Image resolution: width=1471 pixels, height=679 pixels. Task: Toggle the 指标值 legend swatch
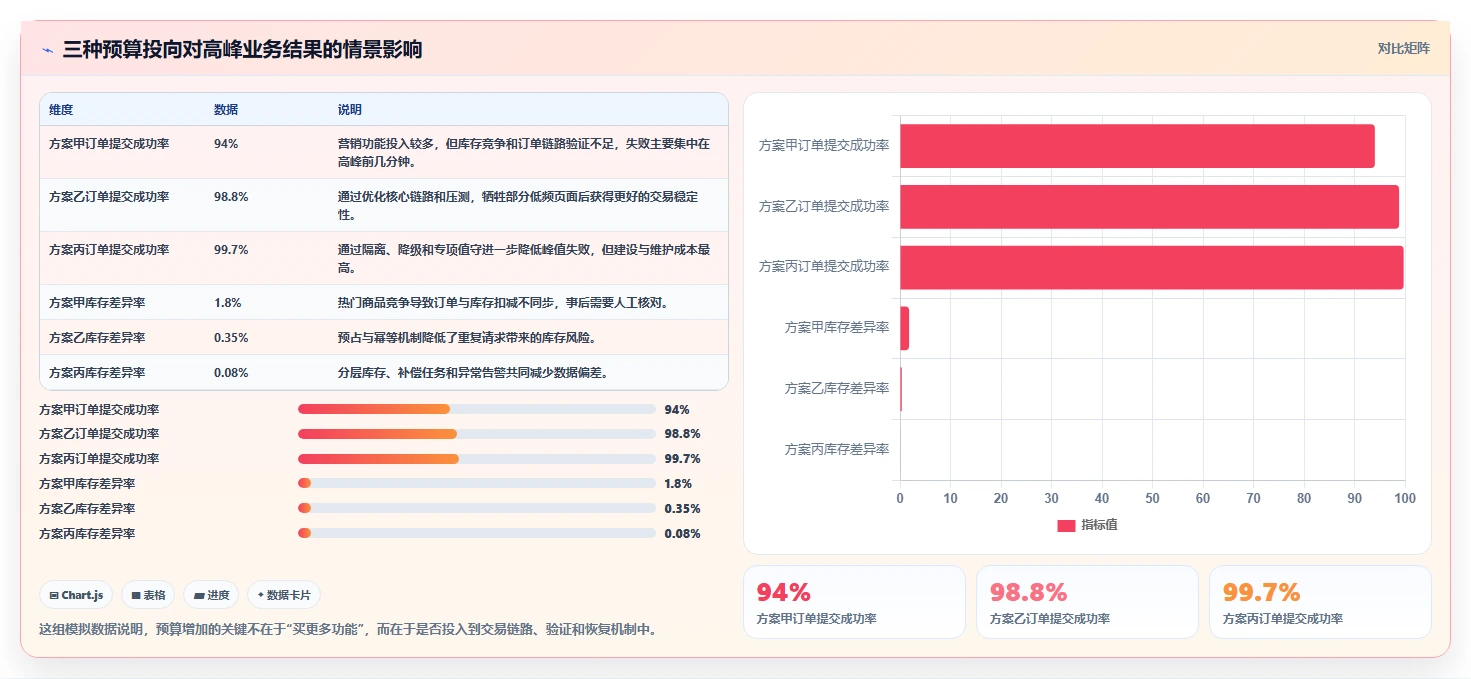(x=1066, y=525)
